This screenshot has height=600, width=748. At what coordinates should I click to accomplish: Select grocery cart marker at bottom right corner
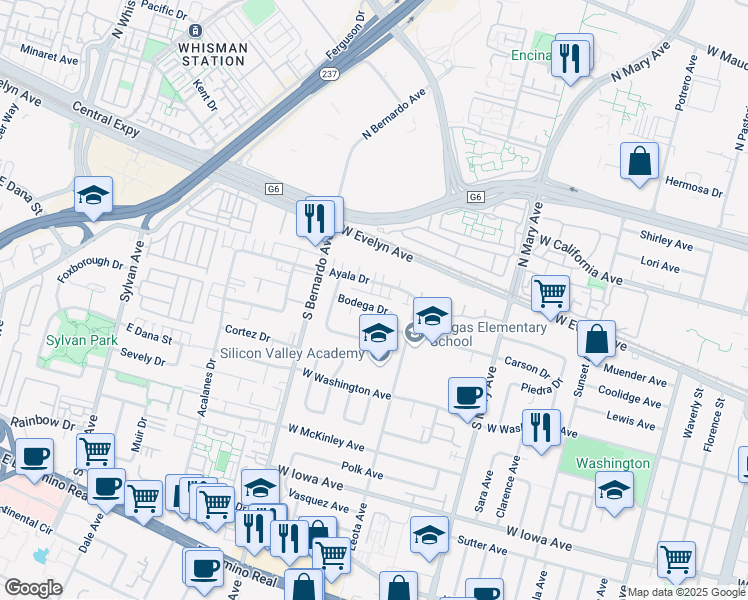coord(676,560)
